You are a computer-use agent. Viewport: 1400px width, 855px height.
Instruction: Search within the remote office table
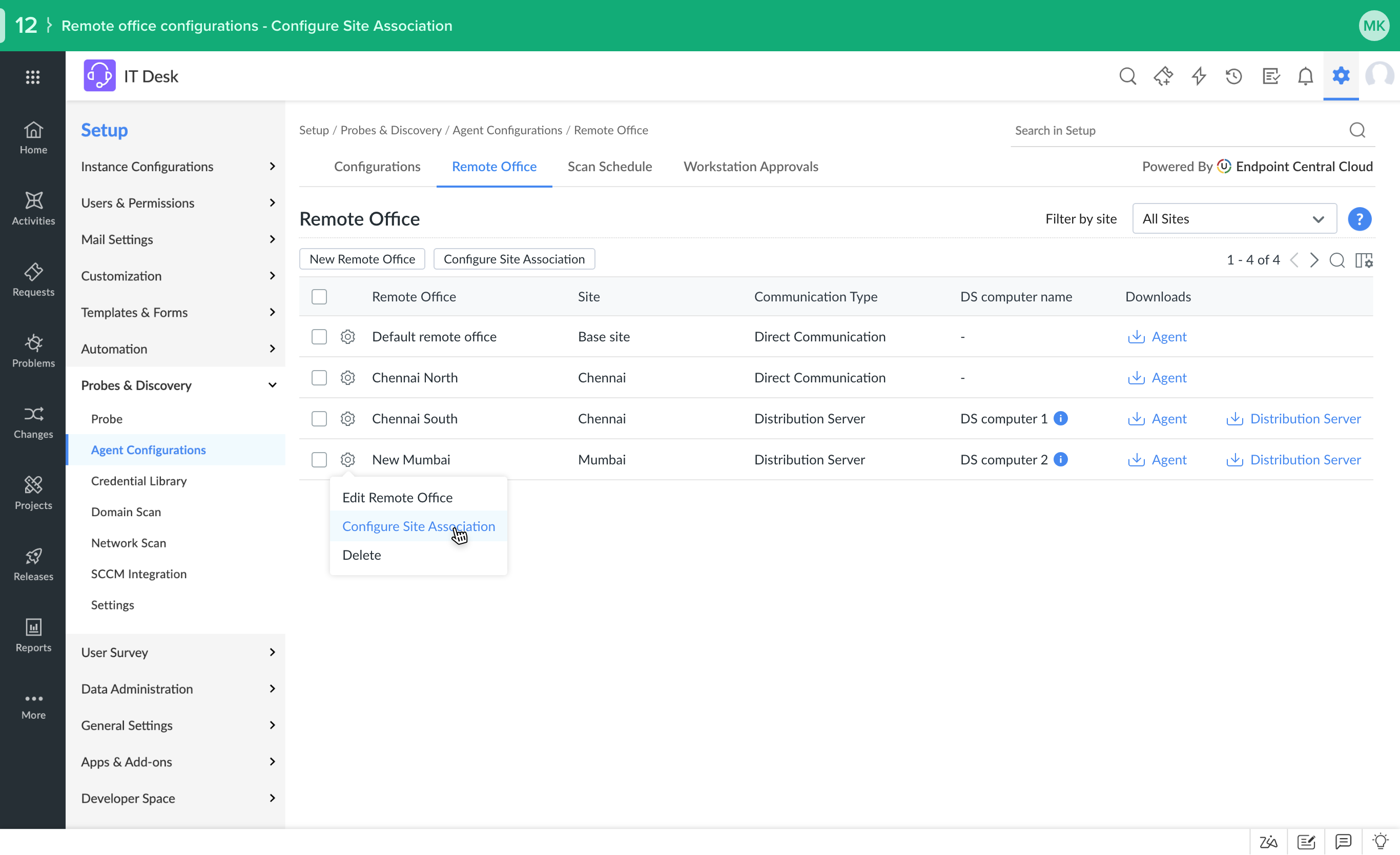(x=1337, y=260)
